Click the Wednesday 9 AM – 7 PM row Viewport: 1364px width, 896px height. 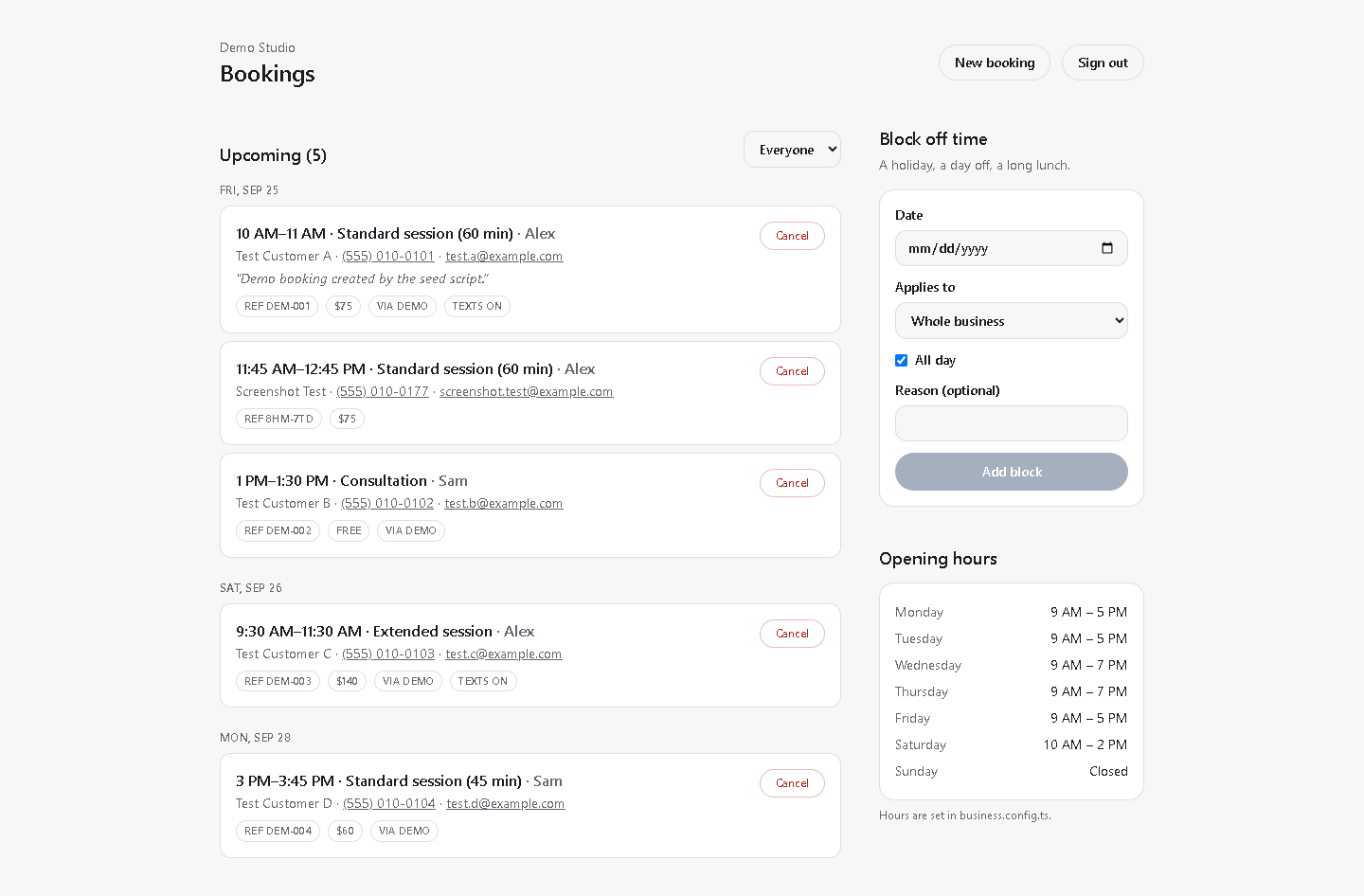[1012, 665]
